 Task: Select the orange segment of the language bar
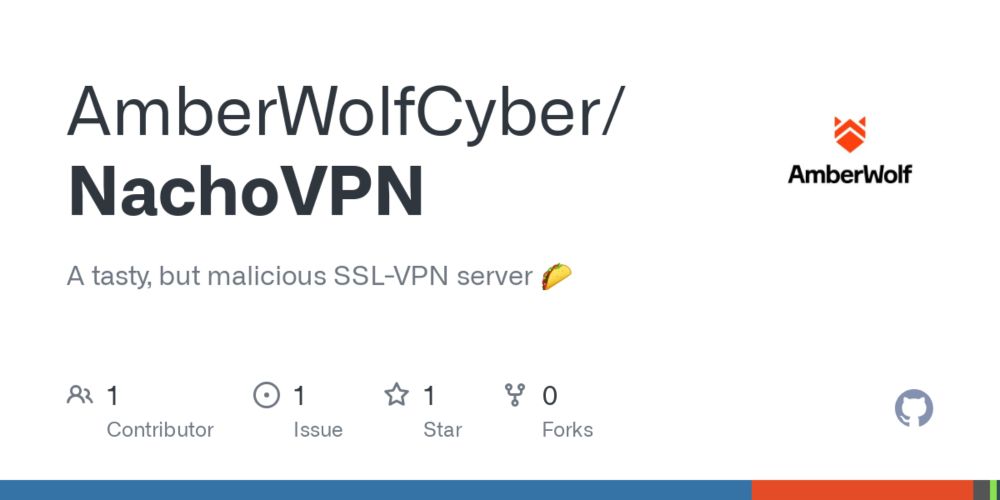coord(862,490)
